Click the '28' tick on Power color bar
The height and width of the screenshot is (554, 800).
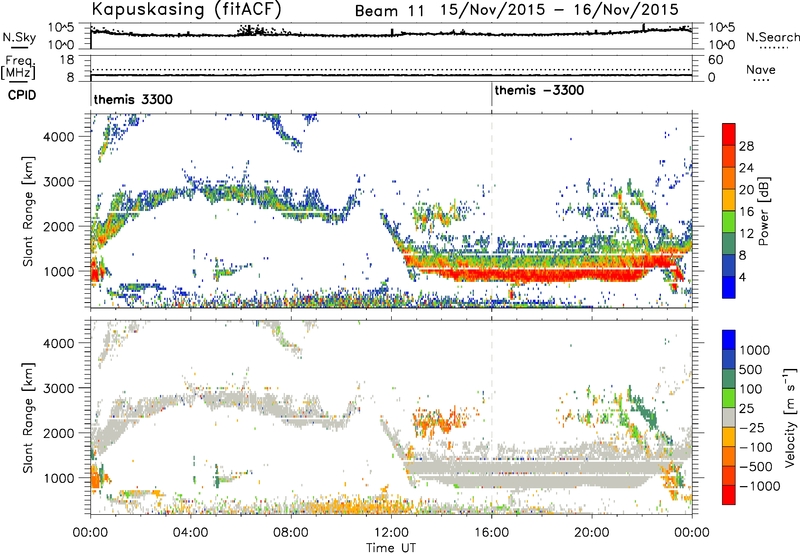pyautogui.click(x=746, y=146)
